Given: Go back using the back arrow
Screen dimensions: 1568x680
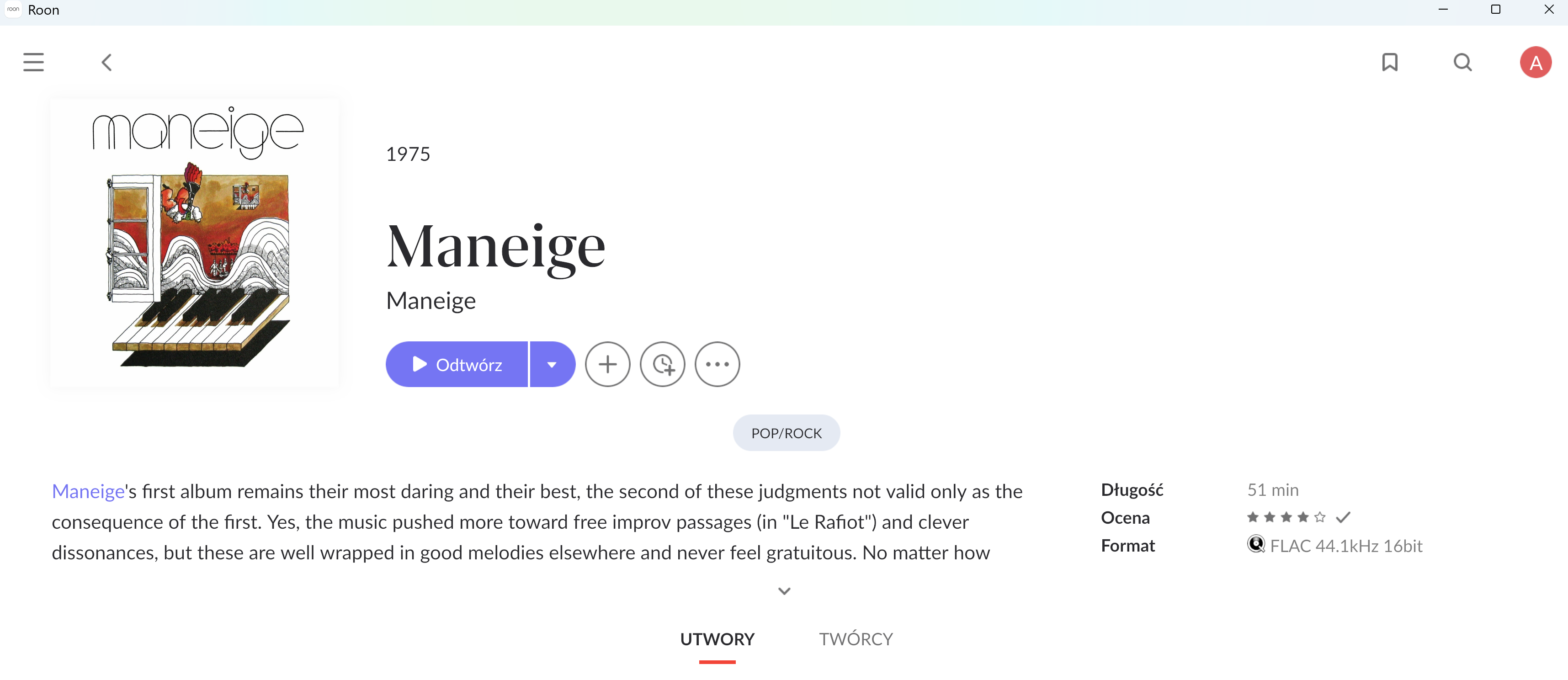Looking at the screenshot, I should point(106,62).
